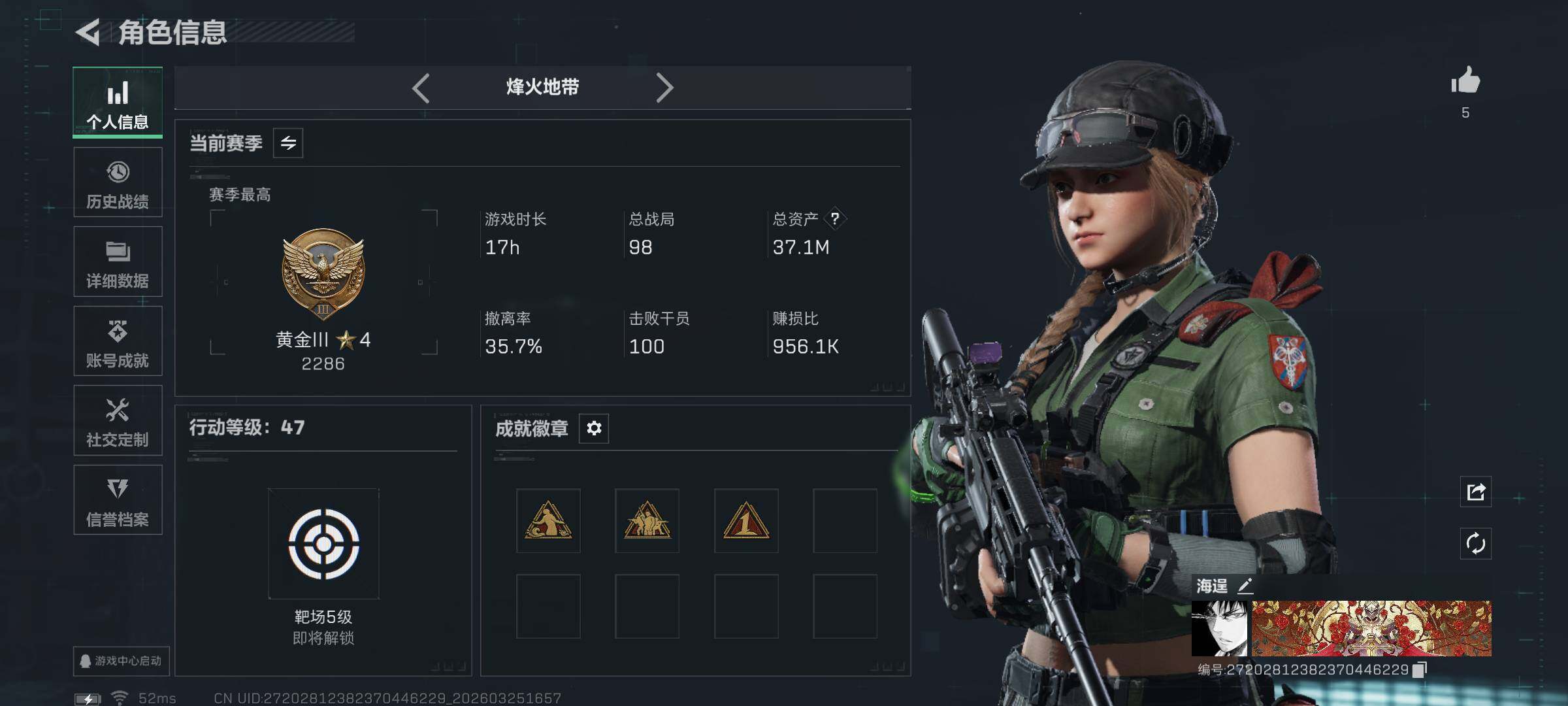Click the edit pencil next to 海逞
This screenshot has height=706, width=1568.
[x=1245, y=586]
